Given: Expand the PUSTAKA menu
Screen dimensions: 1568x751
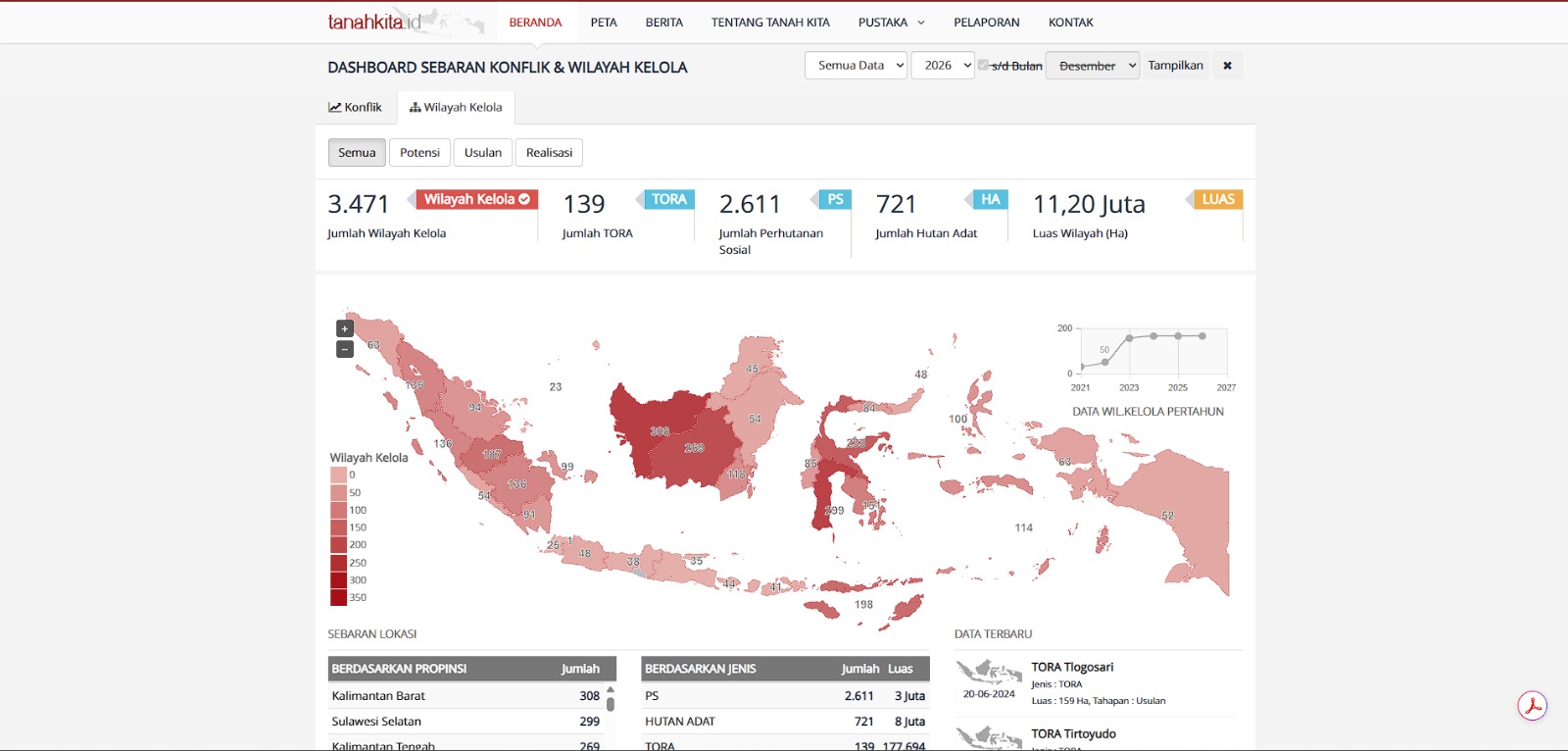Looking at the screenshot, I should pos(891,22).
